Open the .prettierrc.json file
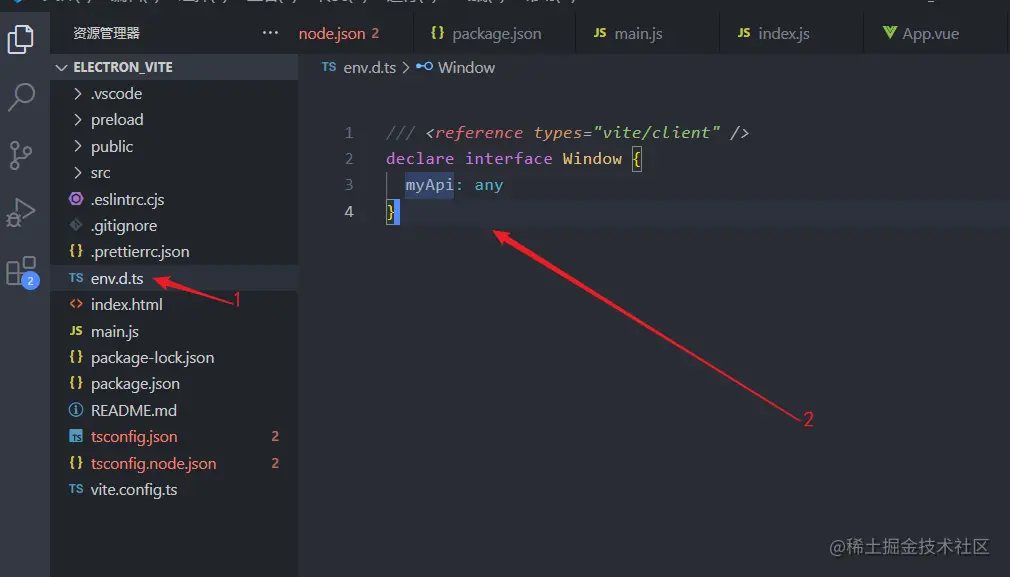The image size is (1010, 577). [174, 252]
